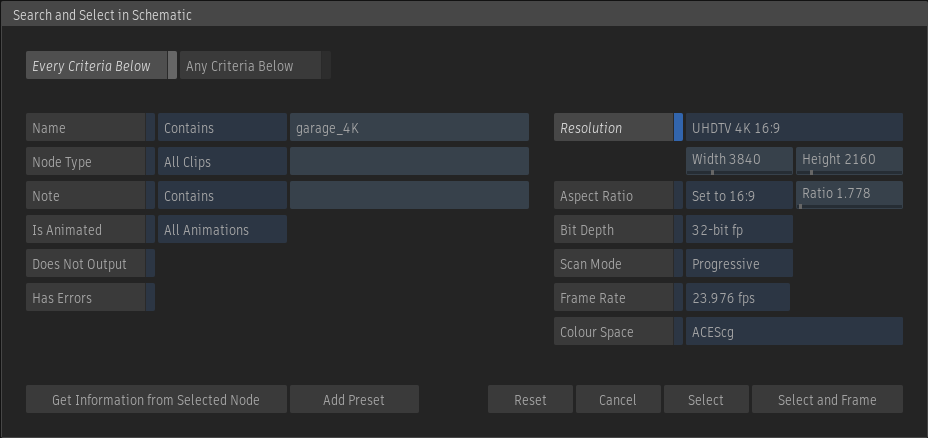The width and height of the screenshot is (928, 438).
Task: Reset the search criteria
Action: [530, 400]
